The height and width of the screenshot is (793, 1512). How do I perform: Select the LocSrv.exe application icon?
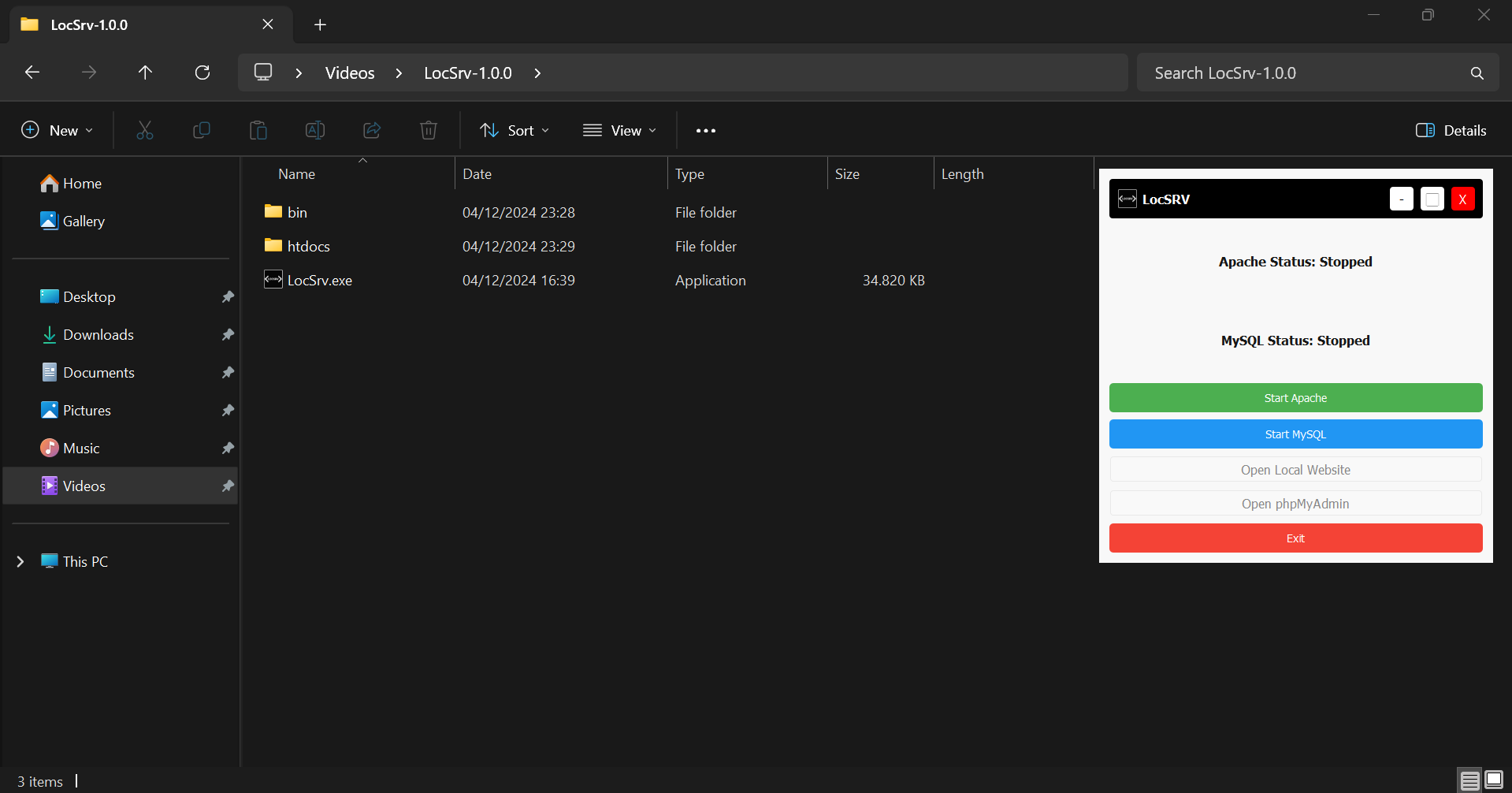pyautogui.click(x=273, y=279)
